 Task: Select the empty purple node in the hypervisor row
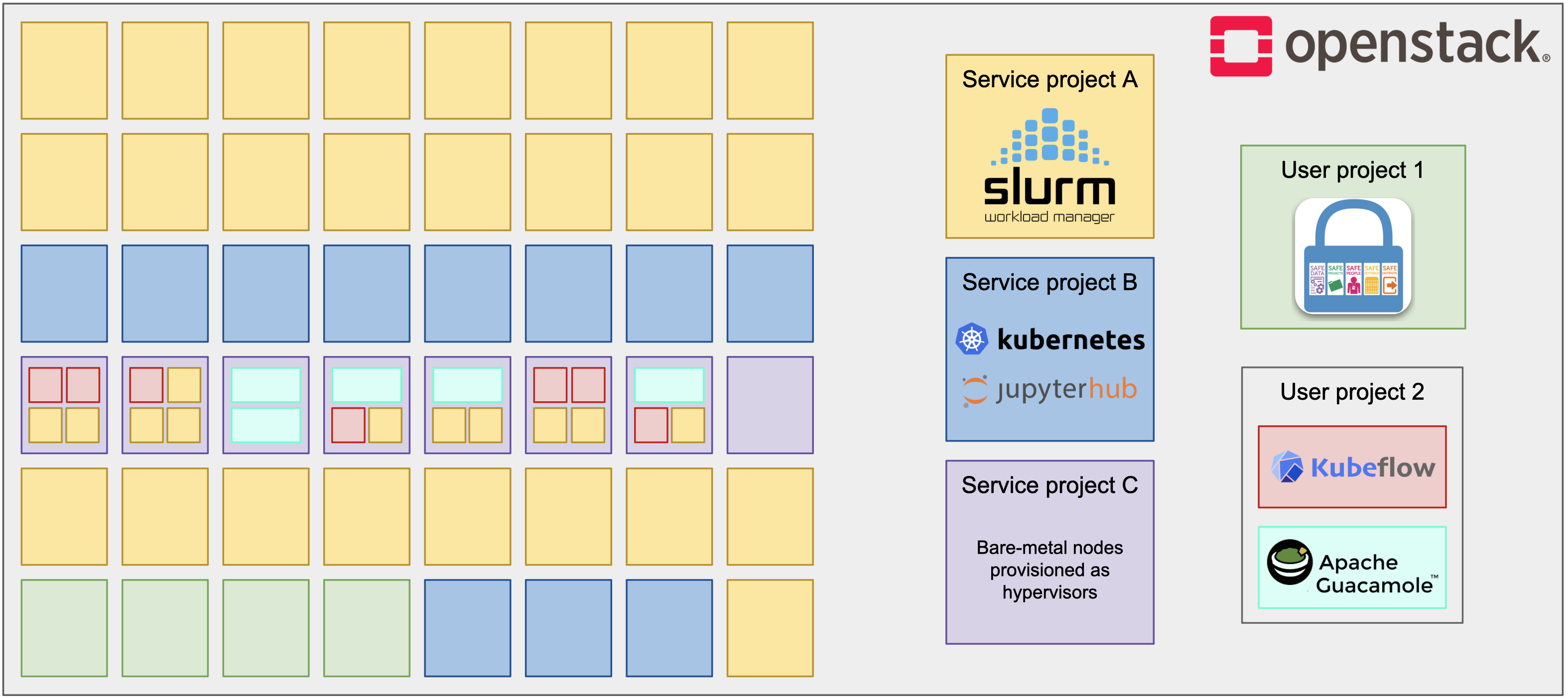click(770, 405)
